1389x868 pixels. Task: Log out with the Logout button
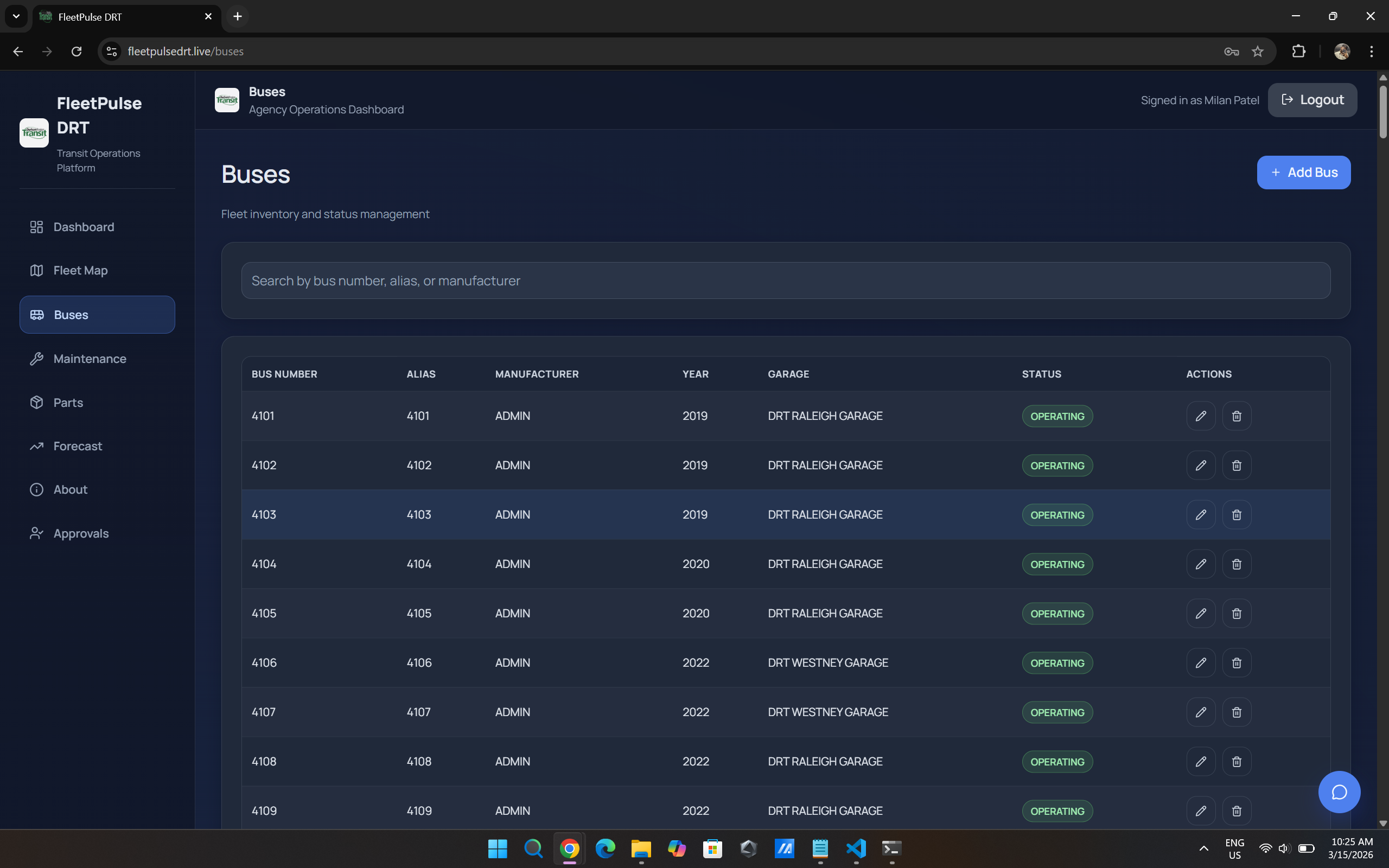pyautogui.click(x=1312, y=100)
